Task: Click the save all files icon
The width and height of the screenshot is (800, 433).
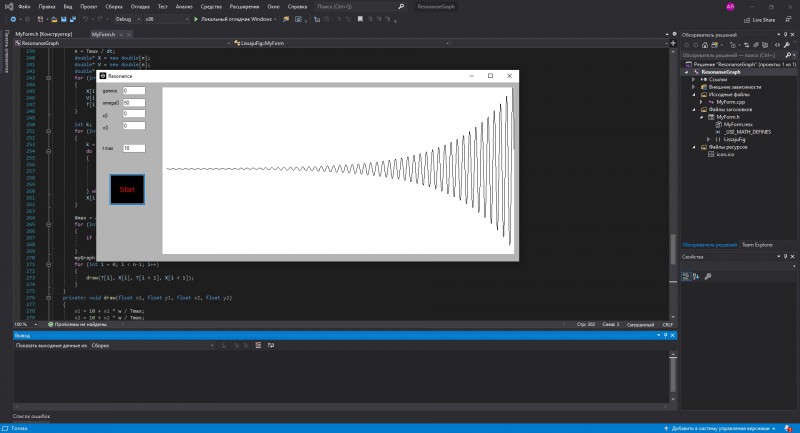Action: (72, 19)
